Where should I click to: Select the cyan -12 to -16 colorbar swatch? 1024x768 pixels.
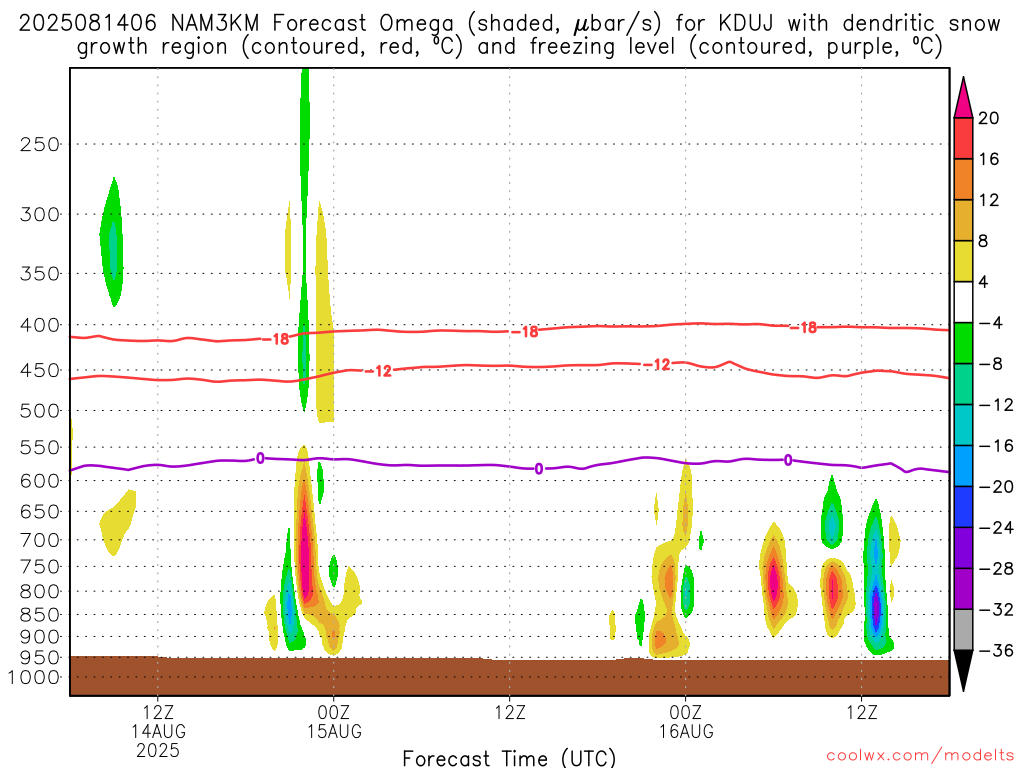963,425
